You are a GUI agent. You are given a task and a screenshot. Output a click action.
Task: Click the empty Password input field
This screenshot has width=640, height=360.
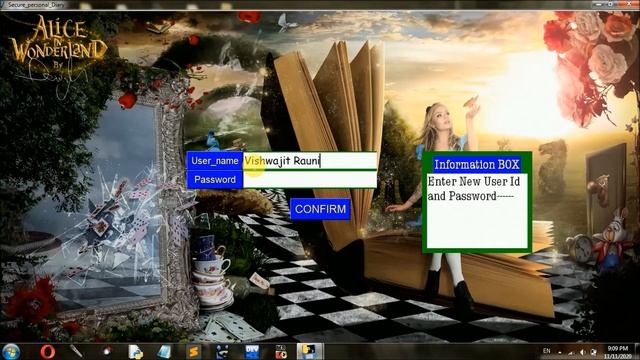[310, 180]
